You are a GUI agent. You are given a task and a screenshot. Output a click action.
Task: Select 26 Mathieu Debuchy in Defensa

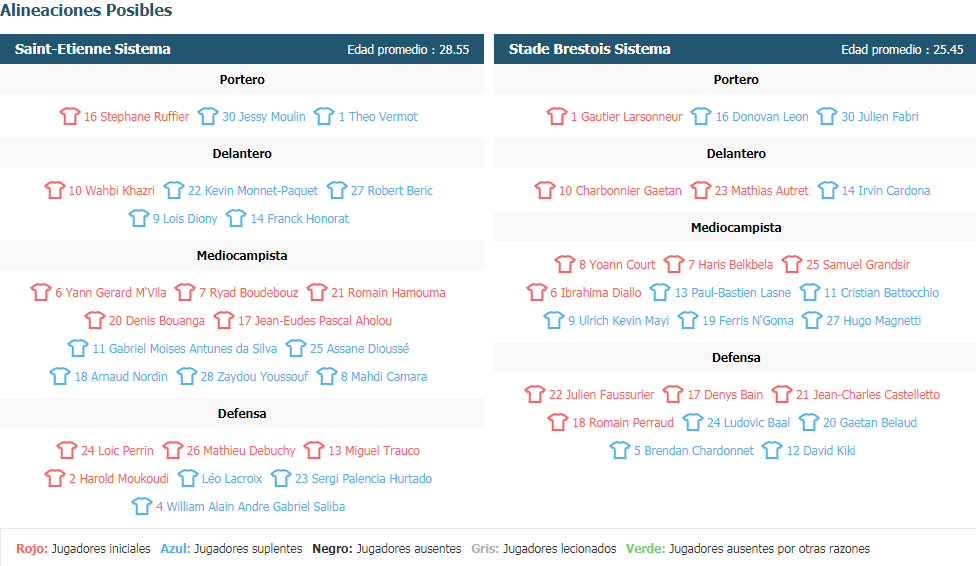pos(241,451)
